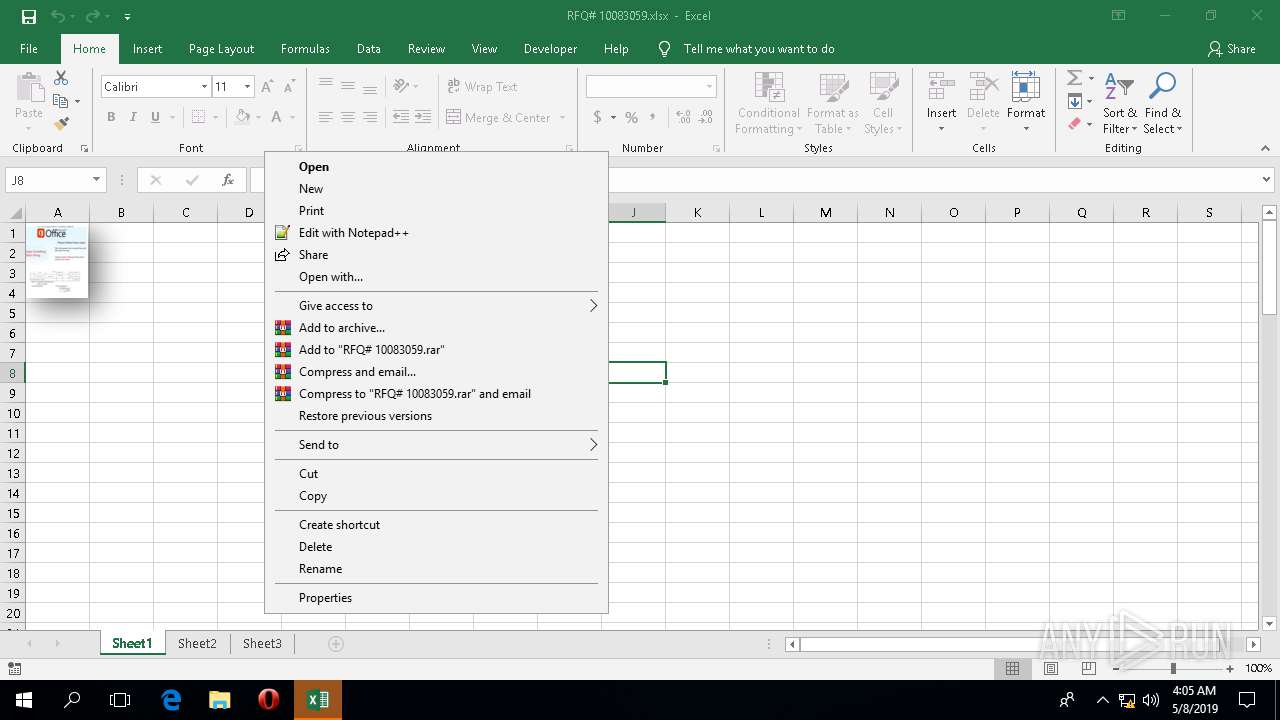
Task: Open the font size dropdown
Action: (247, 87)
